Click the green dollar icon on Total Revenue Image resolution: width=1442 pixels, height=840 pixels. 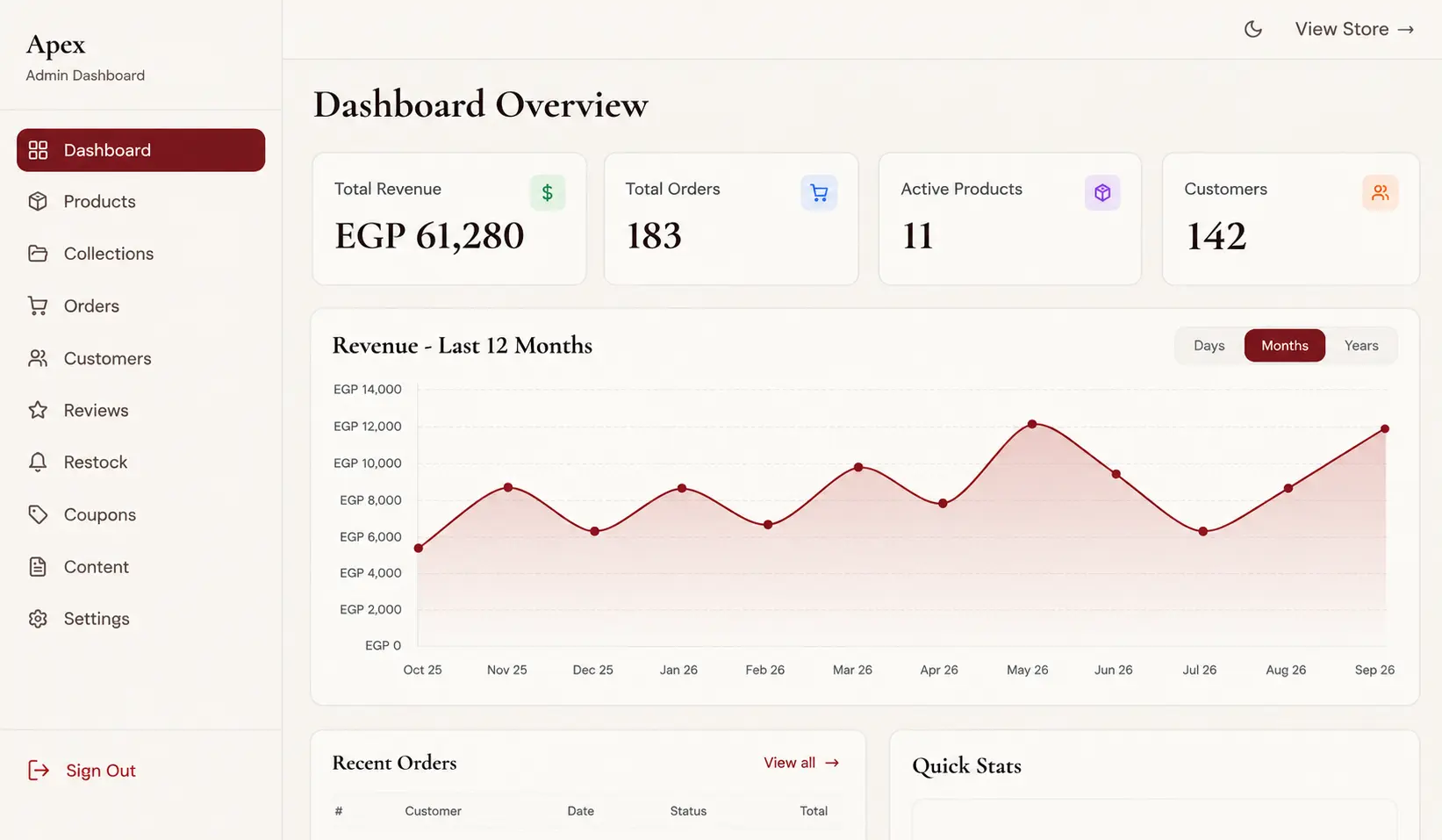tap(548, 192)
